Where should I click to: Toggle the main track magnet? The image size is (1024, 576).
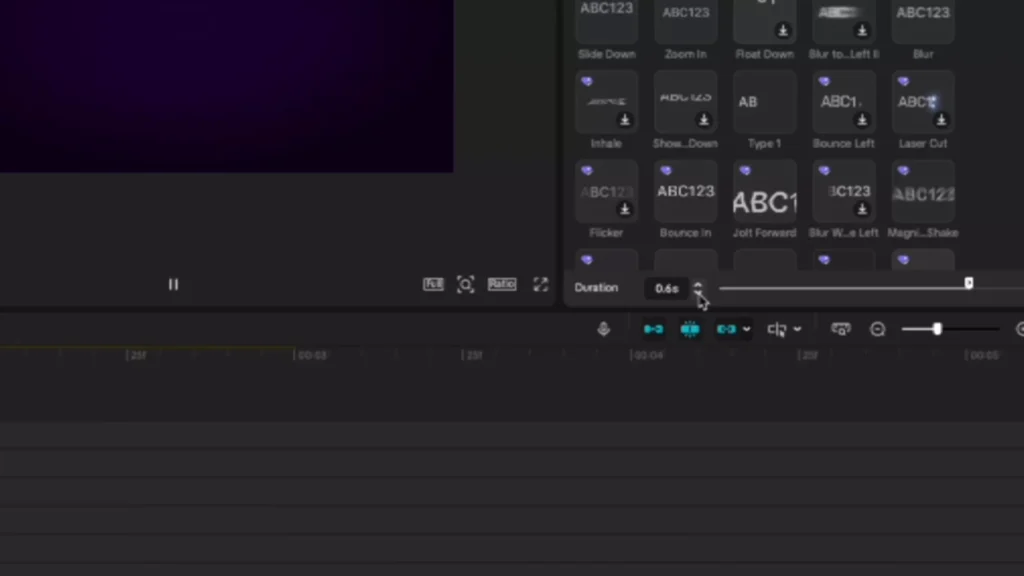(x=653, y=329)
